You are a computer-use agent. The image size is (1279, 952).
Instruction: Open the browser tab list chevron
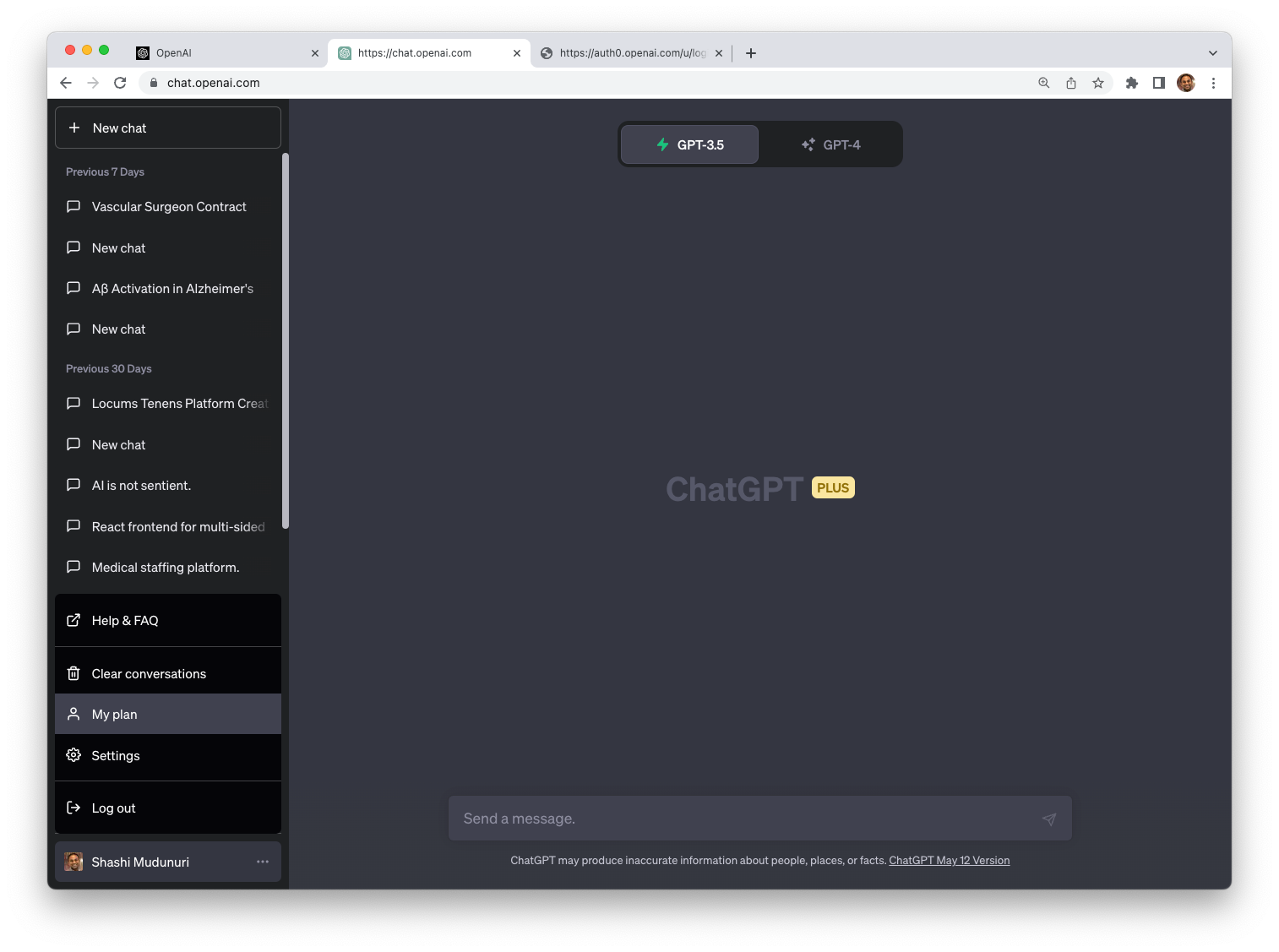coord(1213,52)
